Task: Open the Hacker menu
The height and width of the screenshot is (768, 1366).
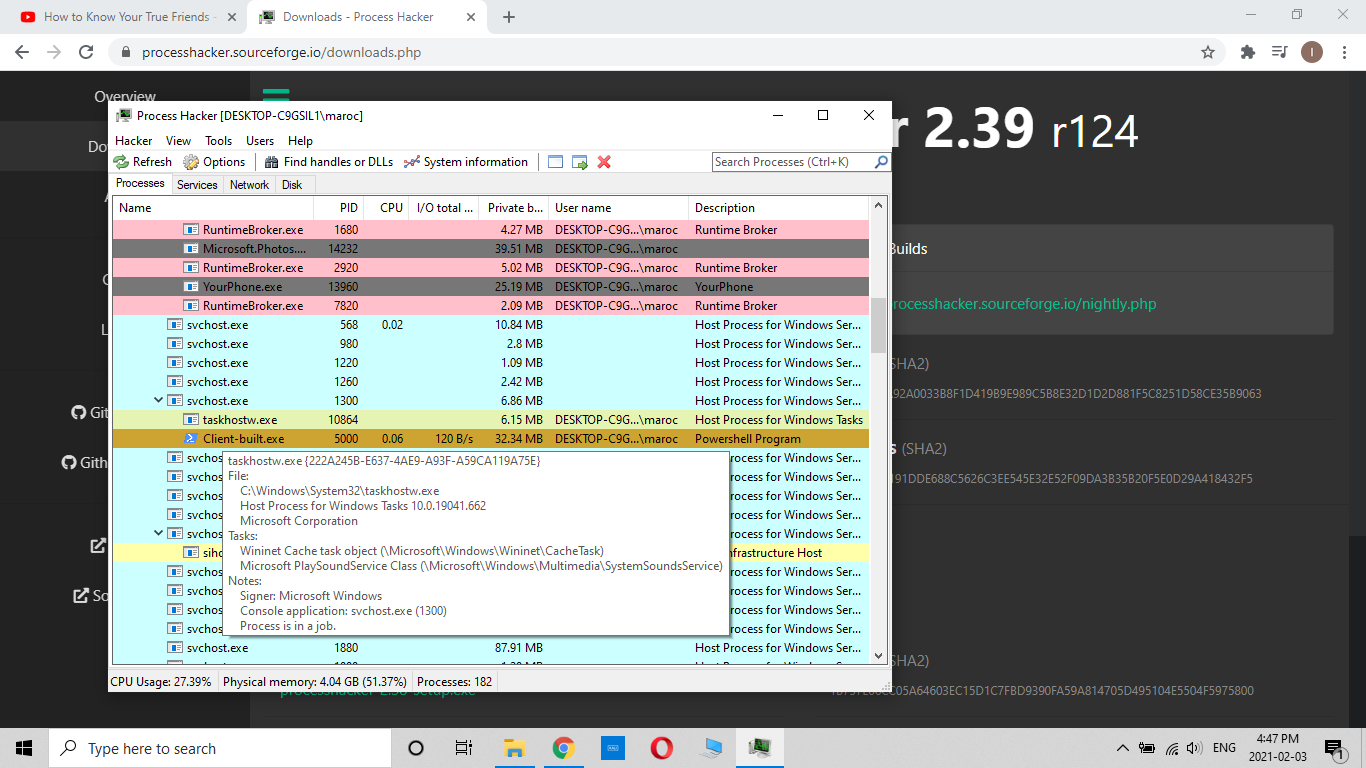Action: [x=134, y=141]
